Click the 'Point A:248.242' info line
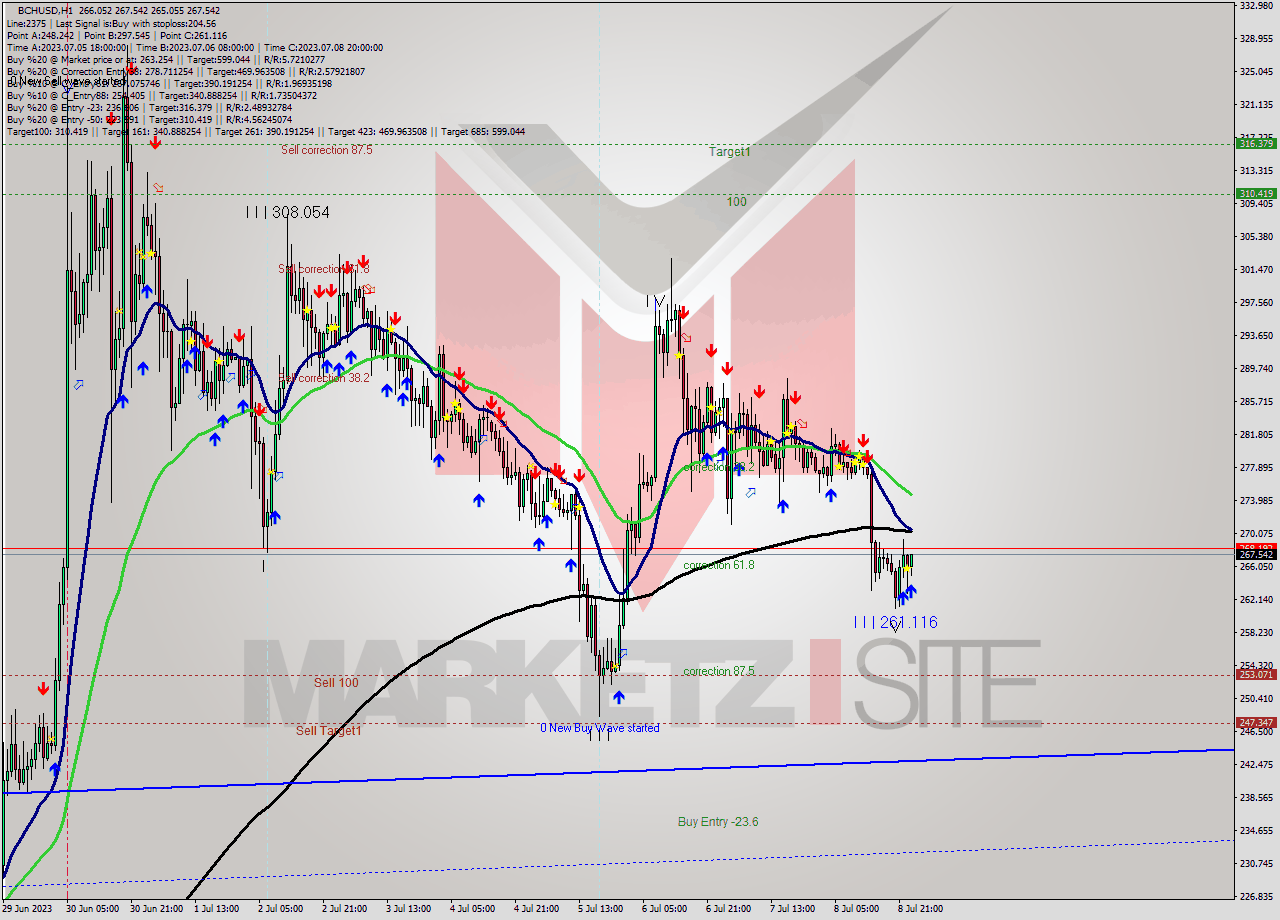 39,35
